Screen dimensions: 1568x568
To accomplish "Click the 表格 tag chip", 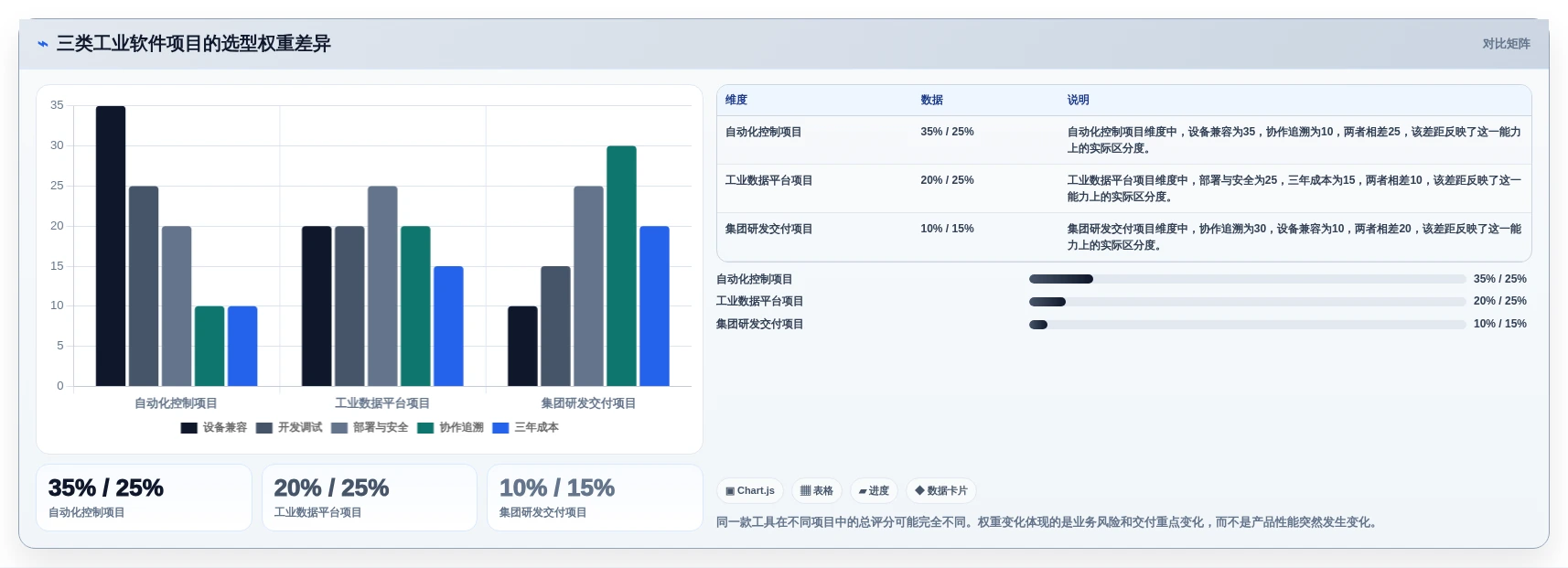I will [817, 491].
